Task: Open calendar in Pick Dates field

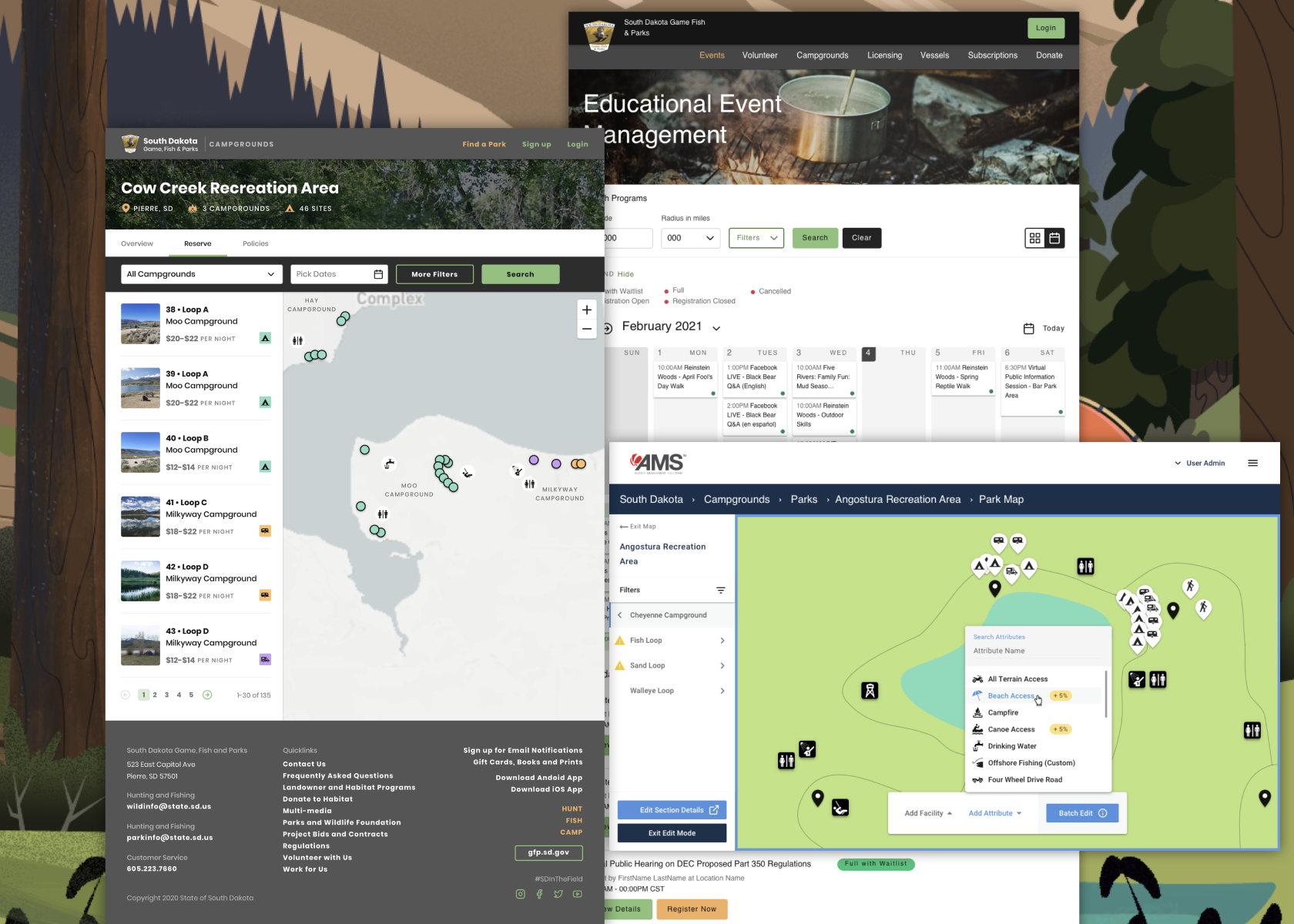Action: pyautogui.click(x=378, y=274)
